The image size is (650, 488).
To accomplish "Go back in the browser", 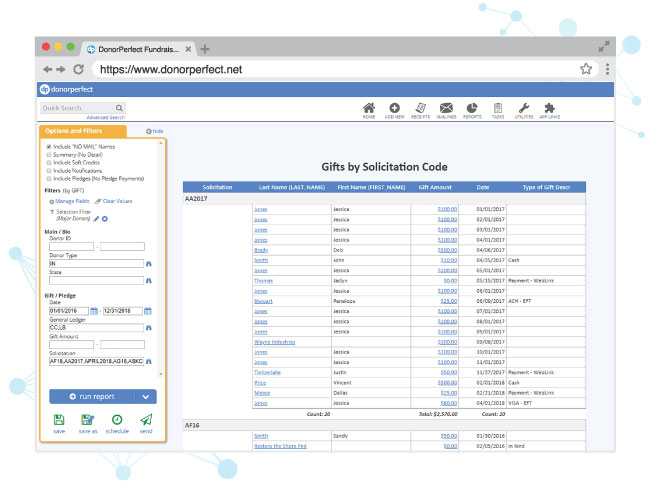I will (48, 69).
